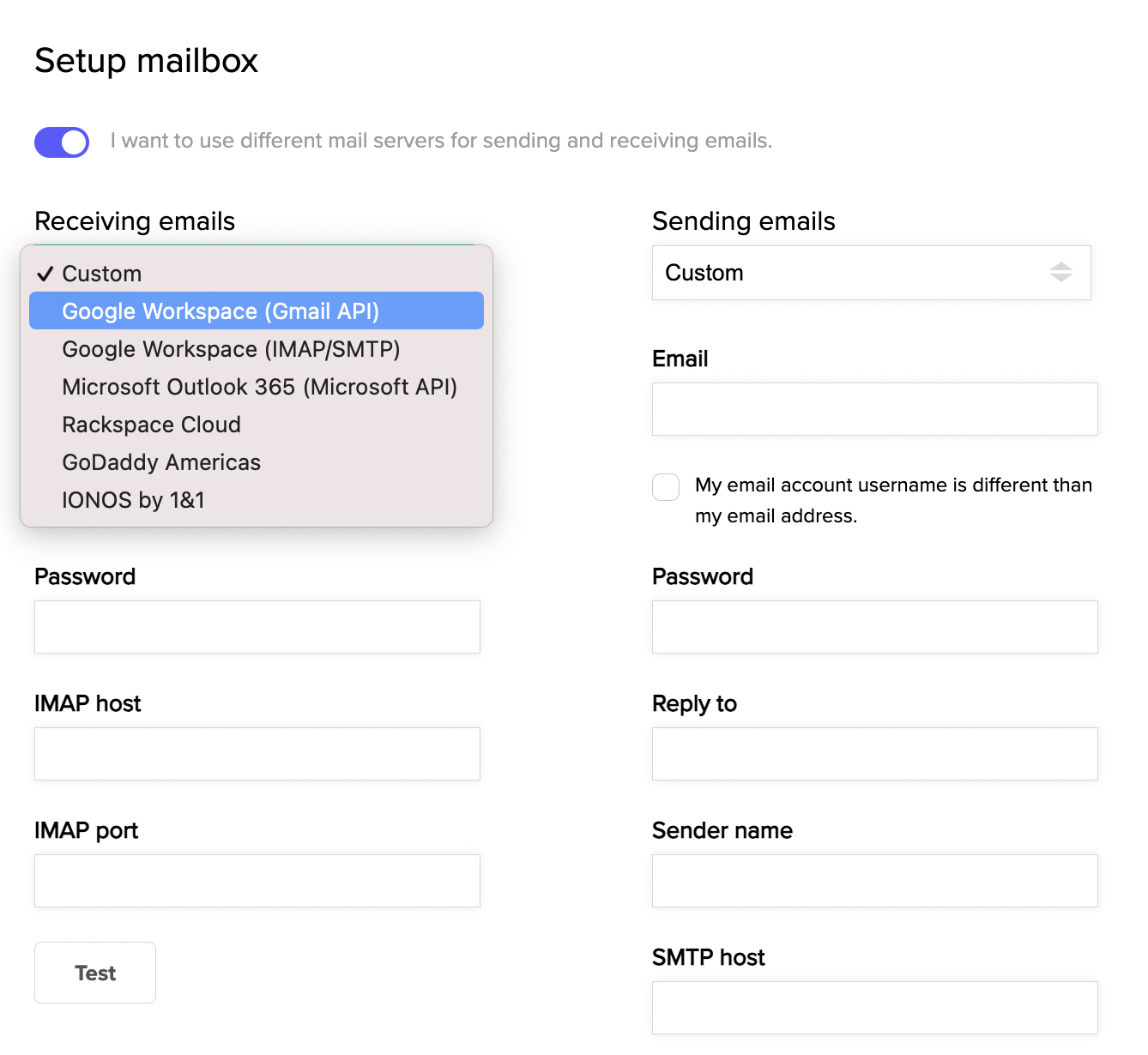
Task: Click the 'My email account username' label text
Action: 893,500
